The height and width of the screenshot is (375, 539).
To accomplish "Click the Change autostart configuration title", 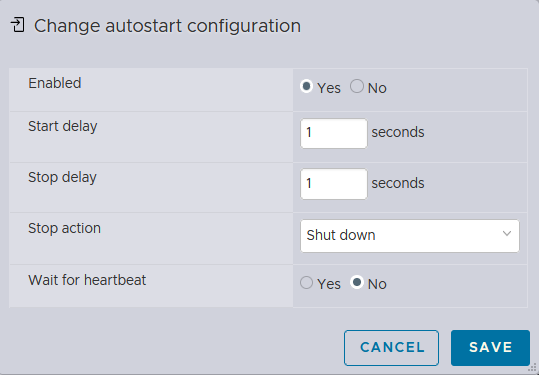I will point(167,26).
